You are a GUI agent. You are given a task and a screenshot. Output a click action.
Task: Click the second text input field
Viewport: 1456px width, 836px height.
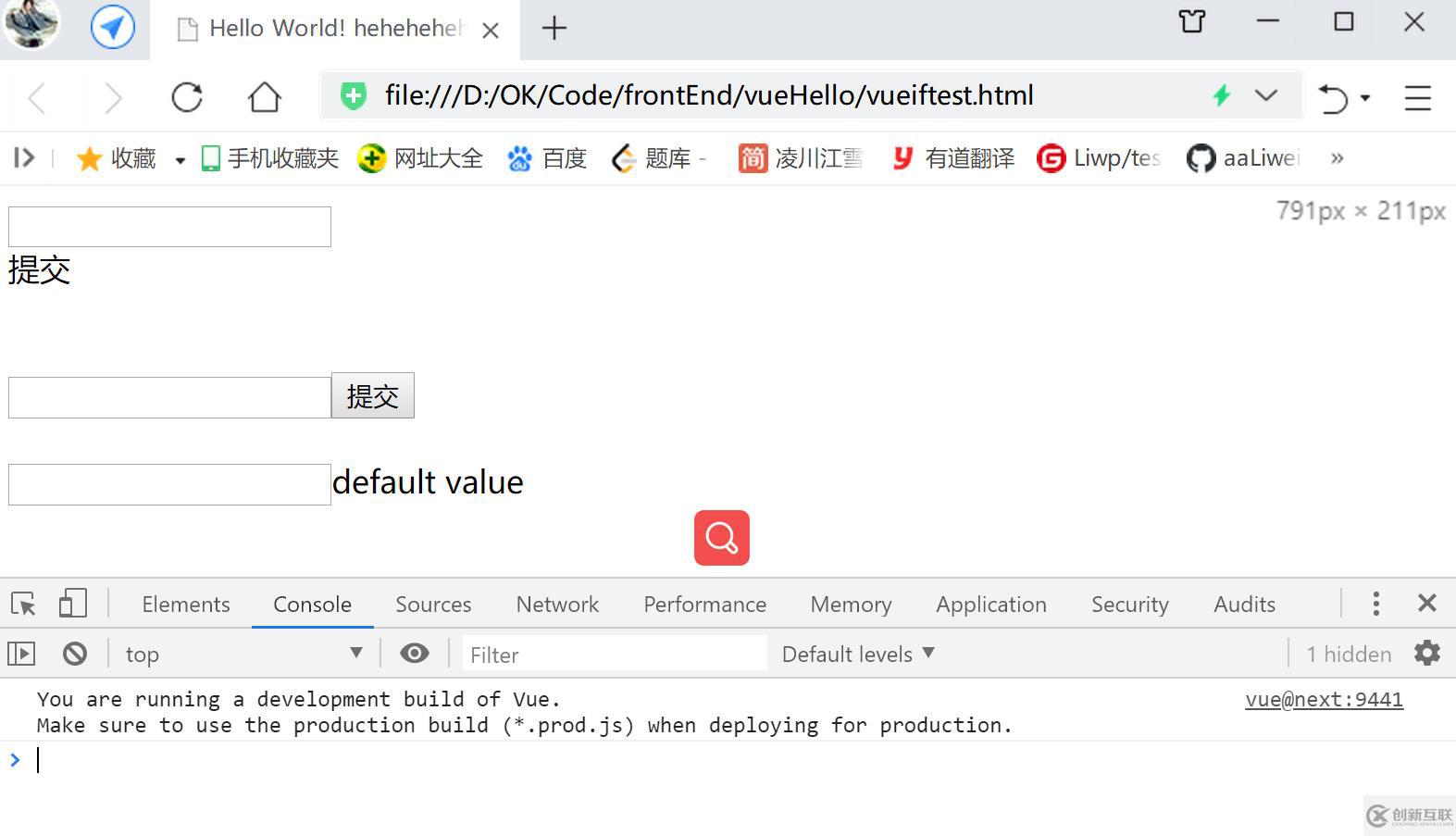click(169, 397)
